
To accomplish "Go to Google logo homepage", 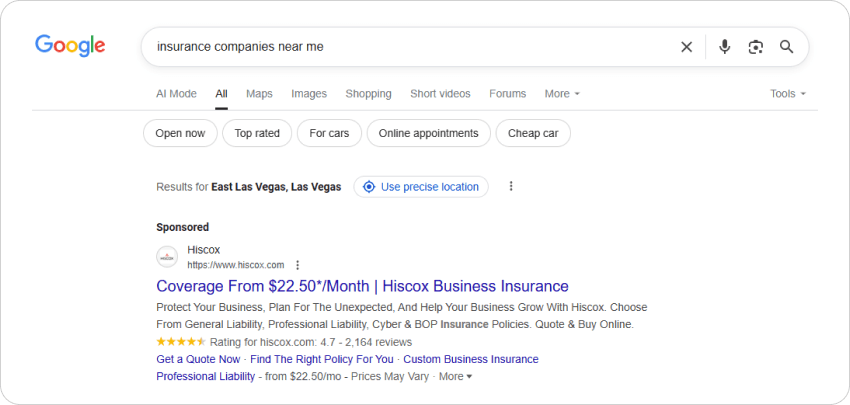I will pyautogui.click(x=70, y=46).
